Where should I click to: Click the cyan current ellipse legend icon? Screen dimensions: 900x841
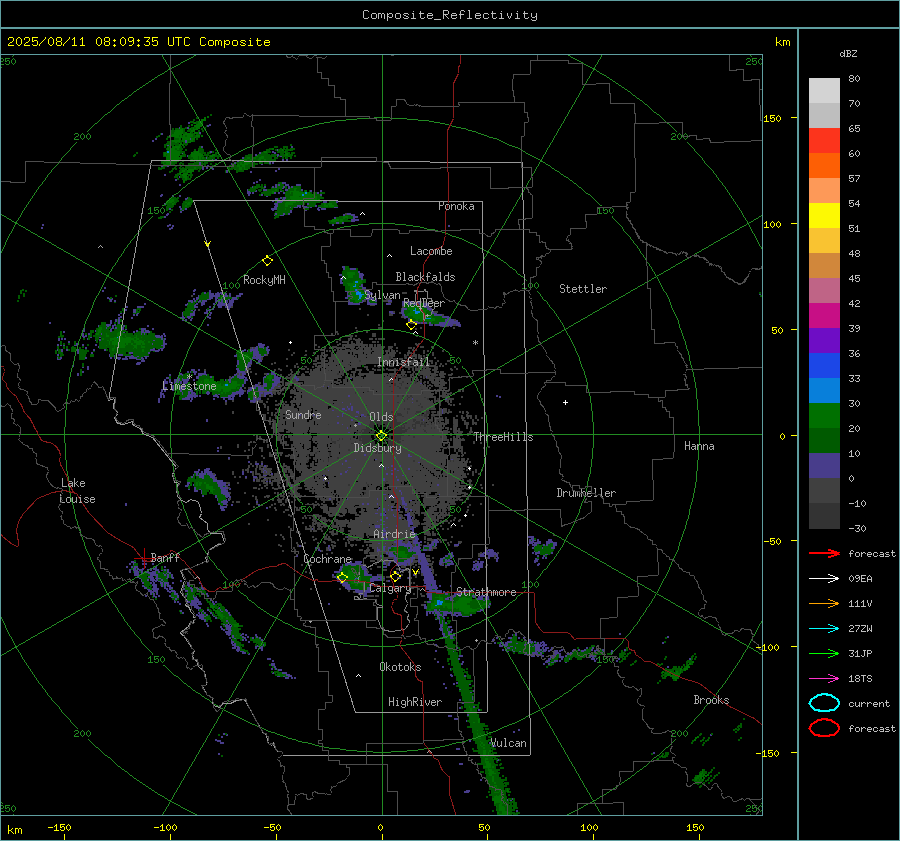(x=824, y=703)
